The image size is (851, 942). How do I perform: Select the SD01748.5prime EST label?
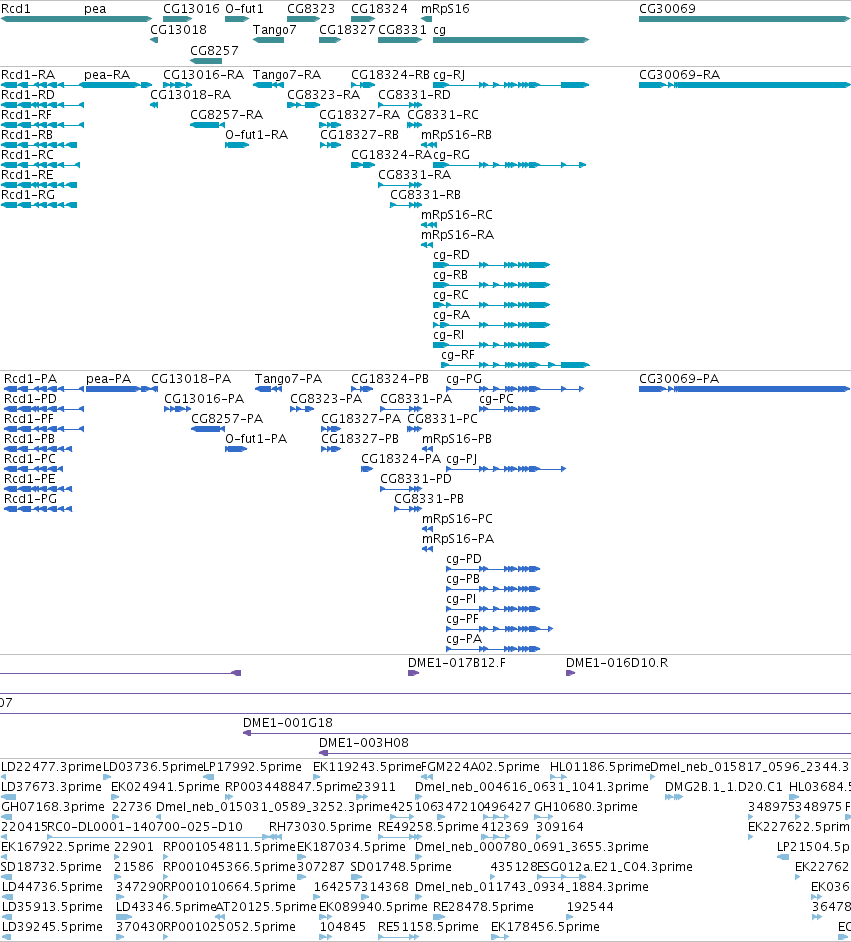[401, 867]
